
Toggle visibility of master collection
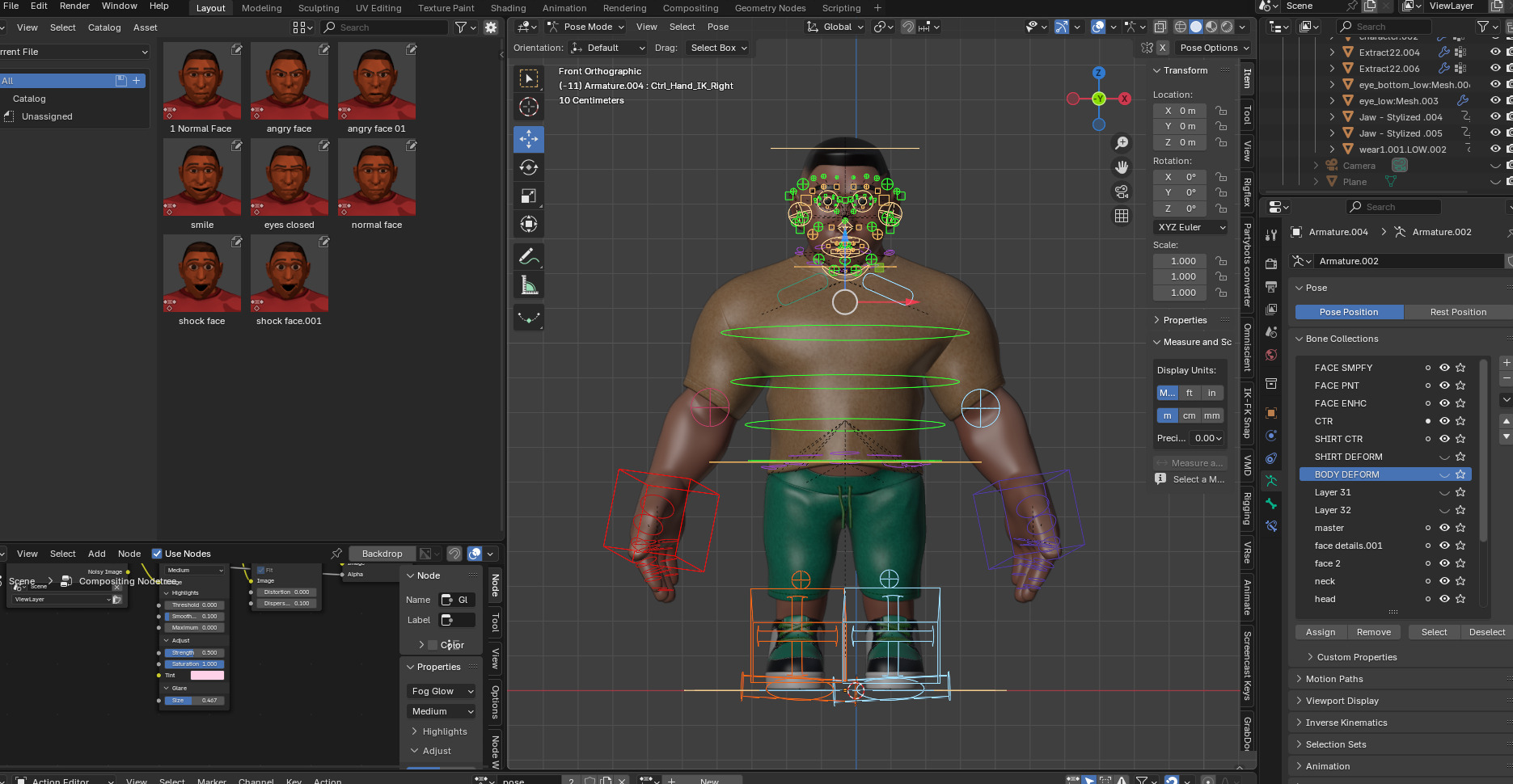1444,528
